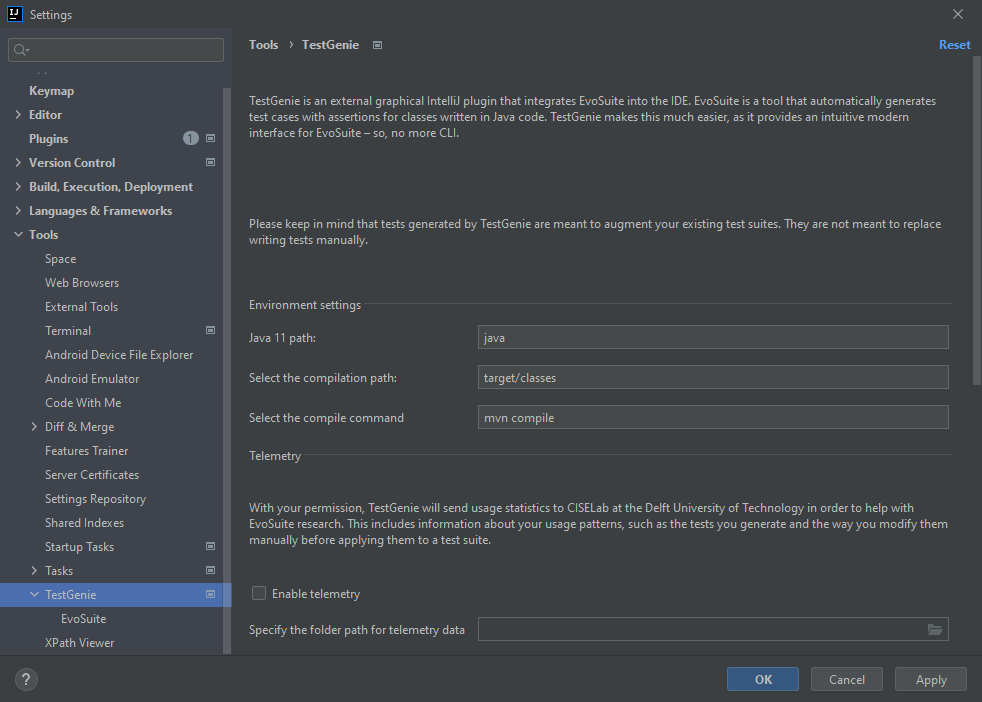This screenshot has height=702, width=982.
Task: Click the Java 11 path field
Action: 713,338
